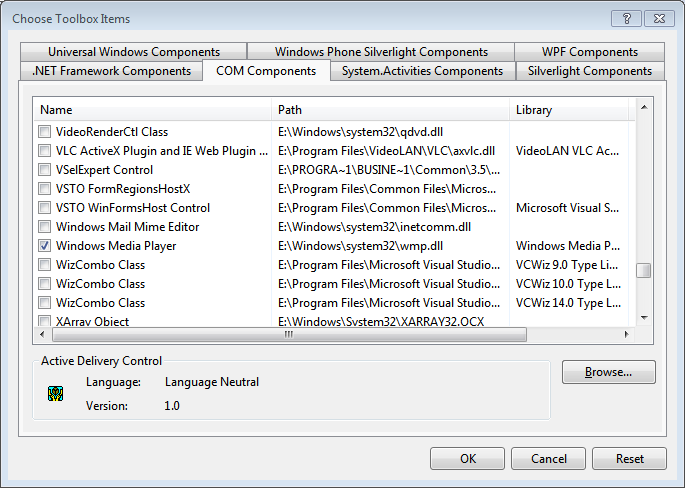Click the Active Delivery Control component icon
Screen dimensions: 685x488
coord(56,394)
